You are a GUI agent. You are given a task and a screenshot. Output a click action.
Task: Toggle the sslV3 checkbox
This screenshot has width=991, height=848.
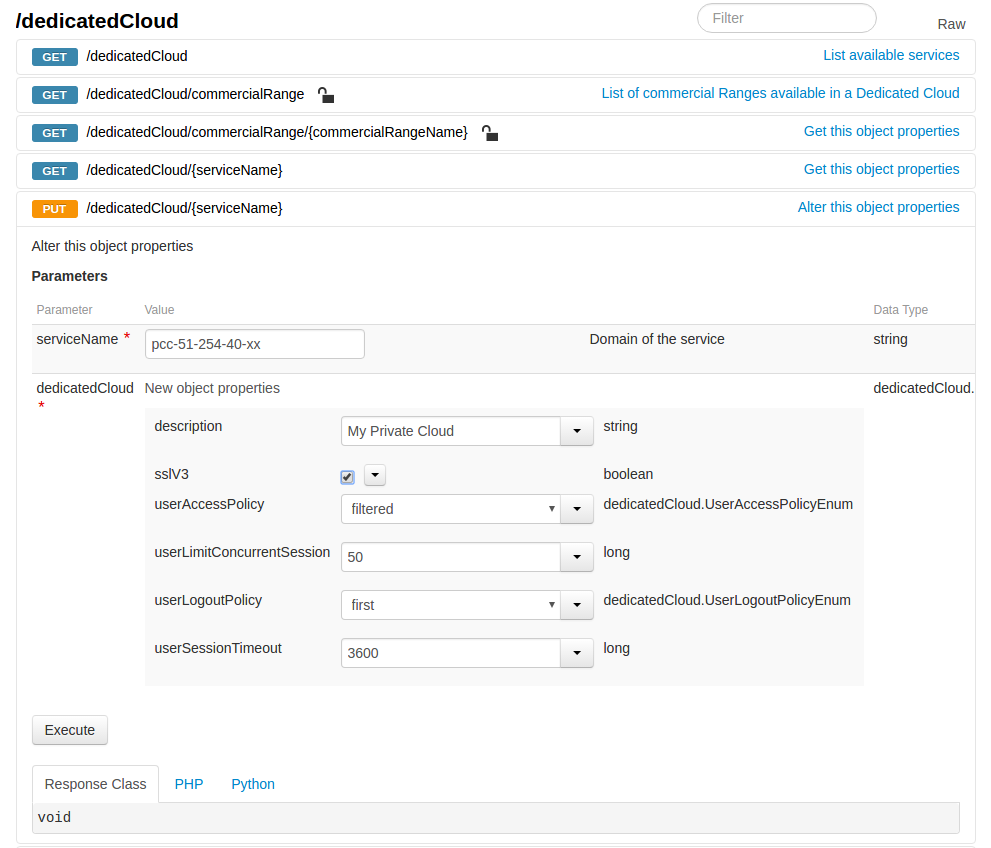347,477
